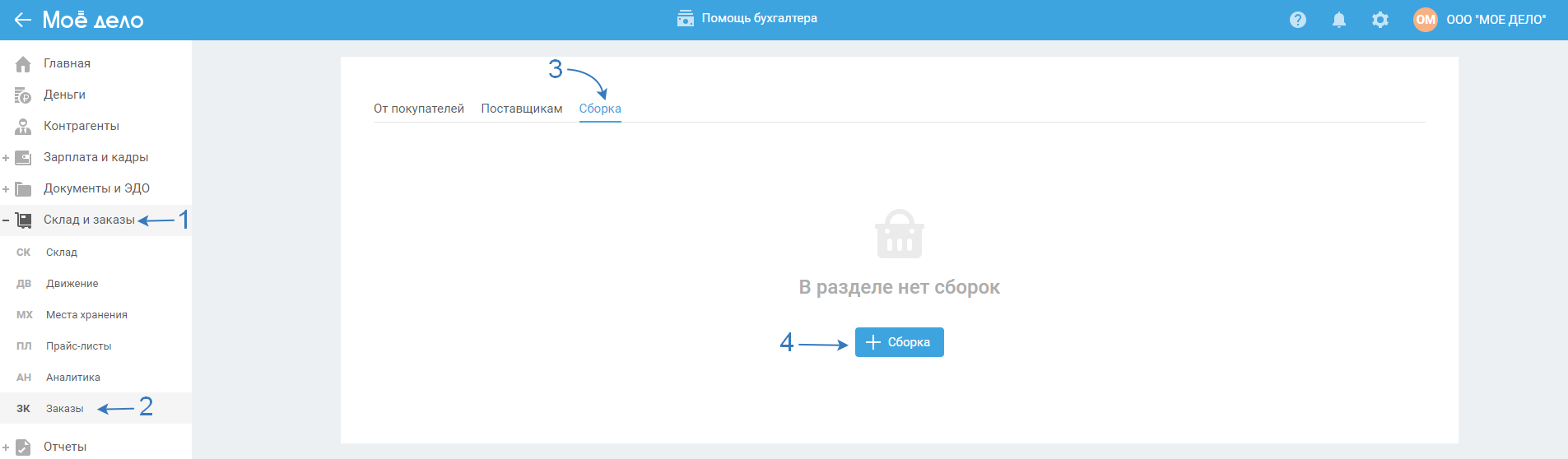
Task: Click the Контрагенты person icon
Action: pos(23,127)
